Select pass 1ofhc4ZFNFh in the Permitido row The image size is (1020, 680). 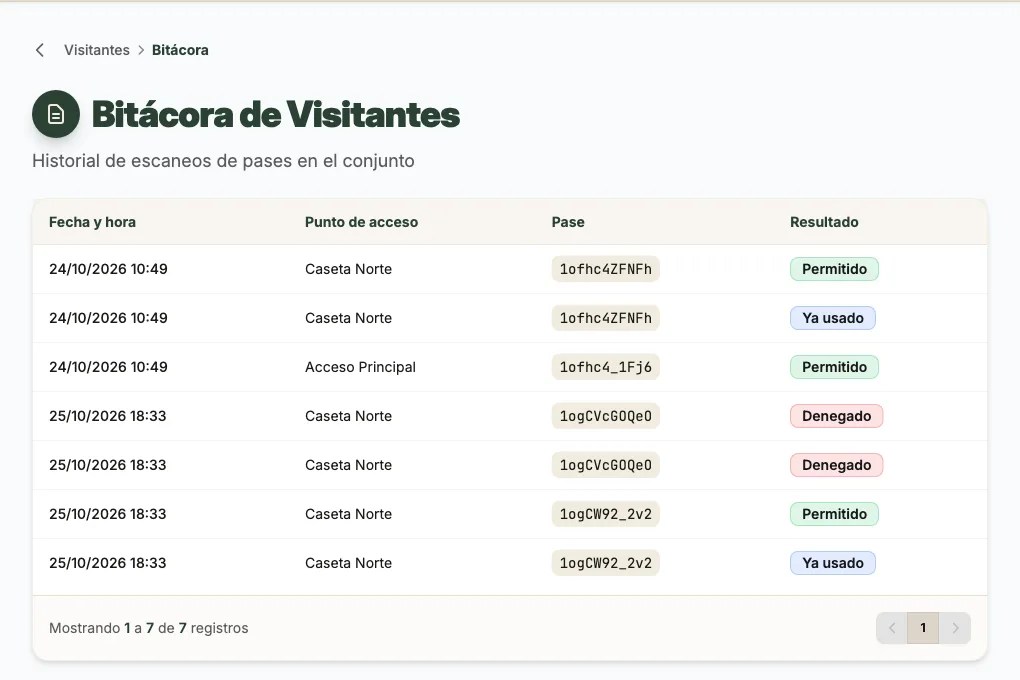606,269
